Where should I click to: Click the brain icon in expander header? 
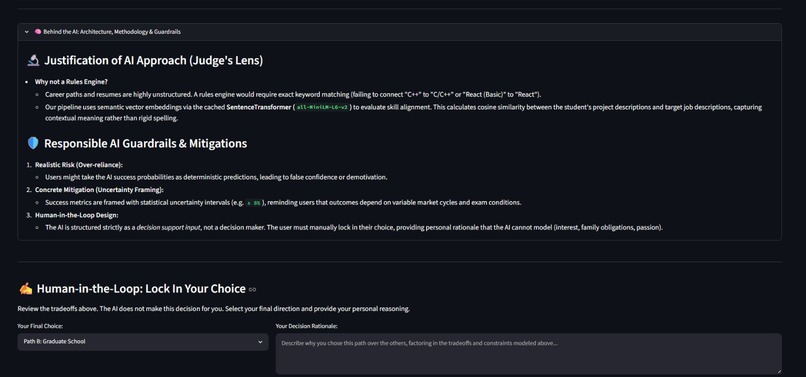pos(38,32)
